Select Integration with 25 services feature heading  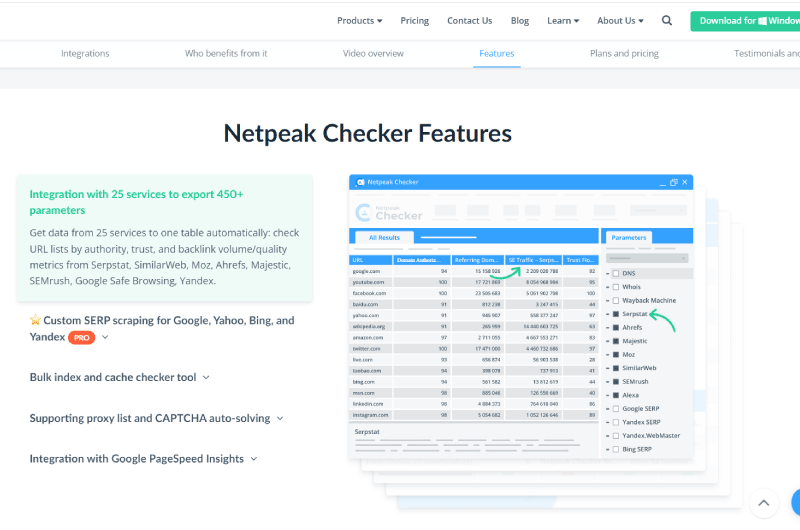point(136,202)
